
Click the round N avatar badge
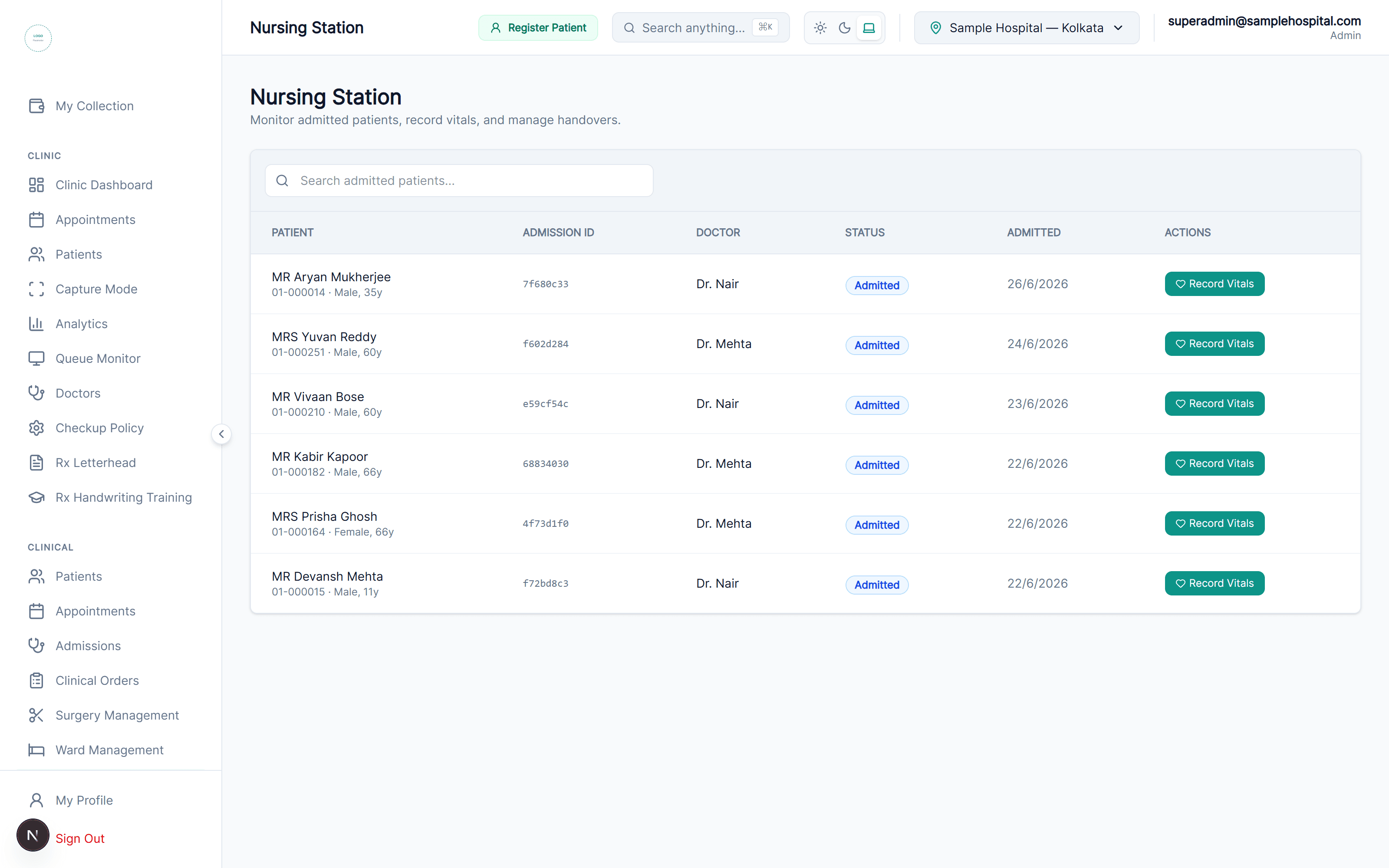tap(33, 835)
